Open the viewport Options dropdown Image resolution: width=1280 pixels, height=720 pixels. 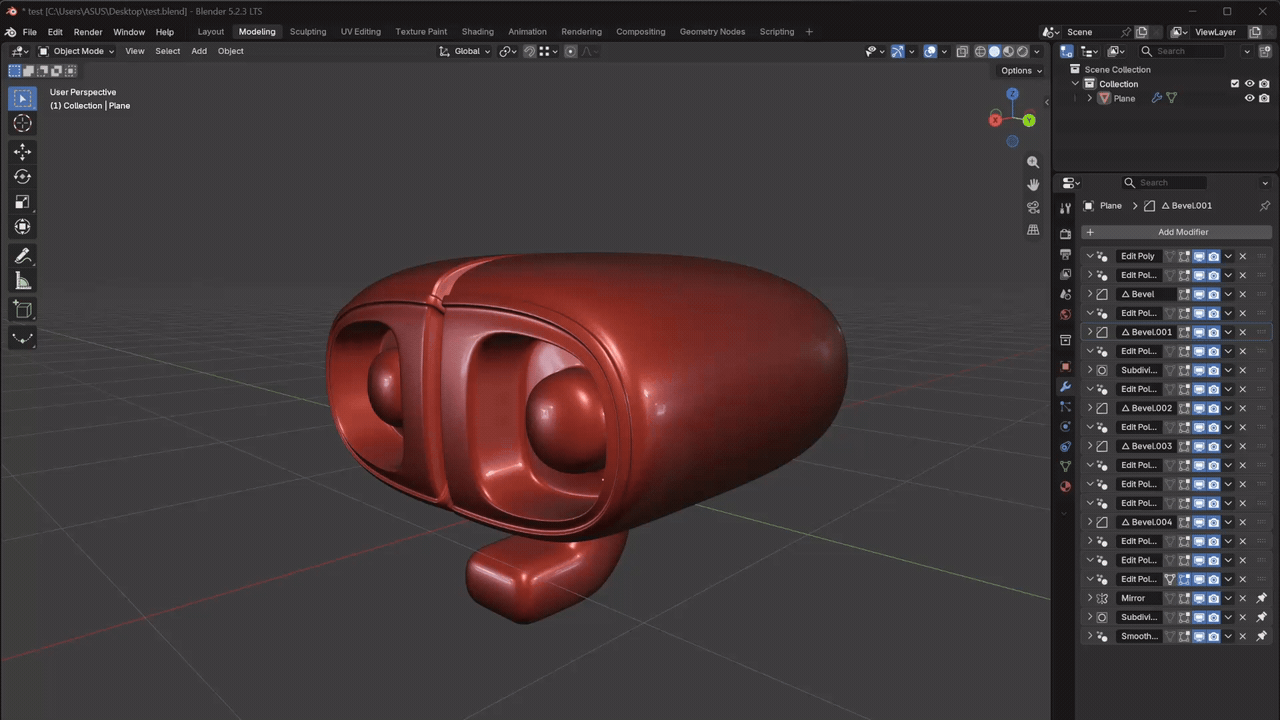[x=1021, y=70]
